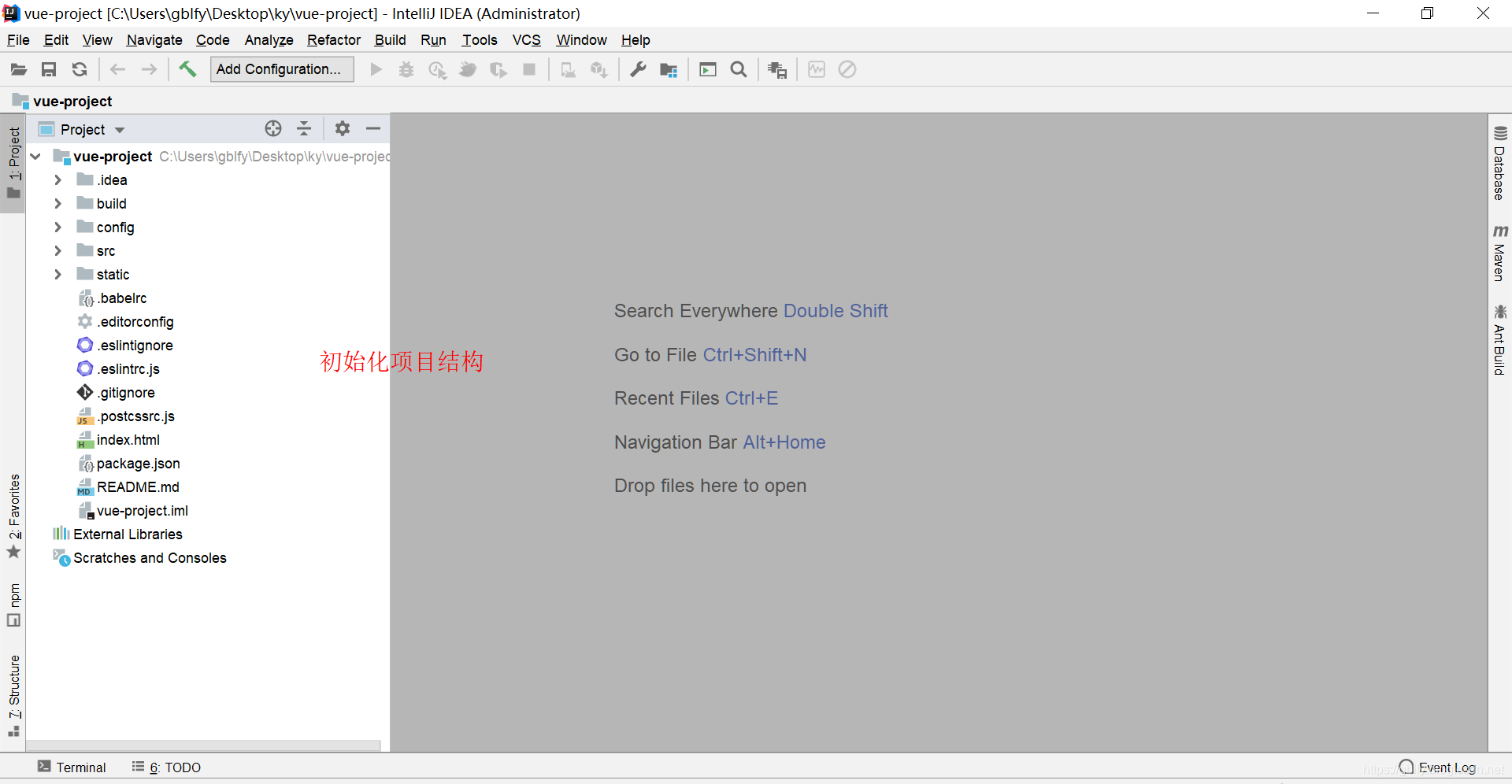Click the prohibited circle toolbar icon
The height and width of the screenshot is (784, 1512).
click(x=847, y=70)
